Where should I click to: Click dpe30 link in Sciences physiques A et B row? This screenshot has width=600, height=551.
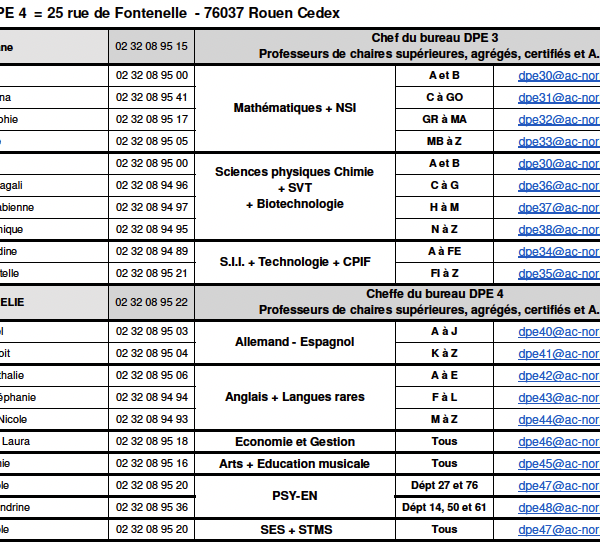pyautogui.click(x=559, y=164)
